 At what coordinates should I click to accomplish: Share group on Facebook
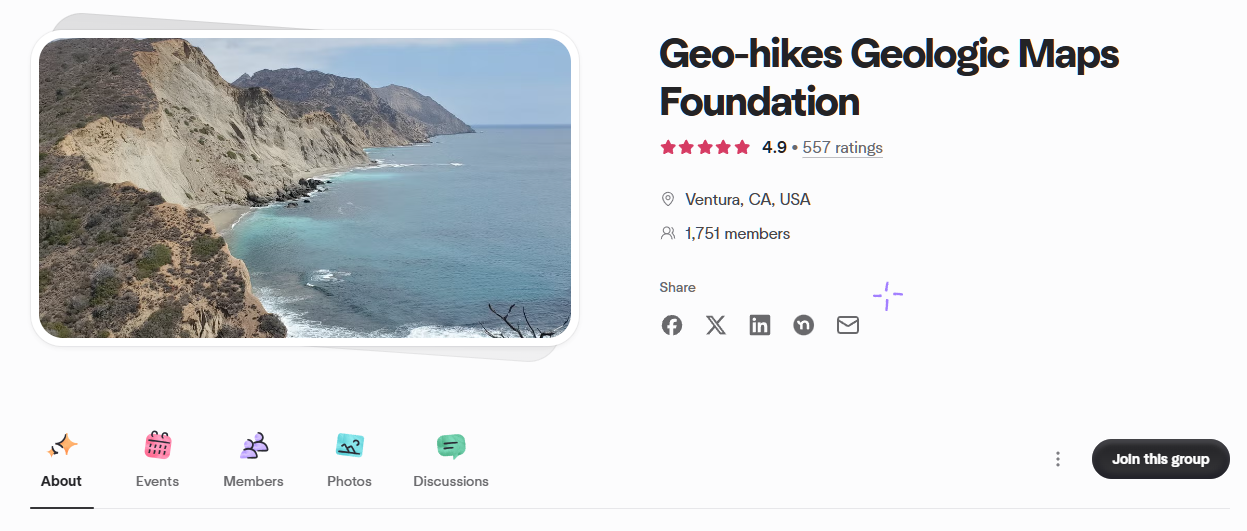coord(672,325)
